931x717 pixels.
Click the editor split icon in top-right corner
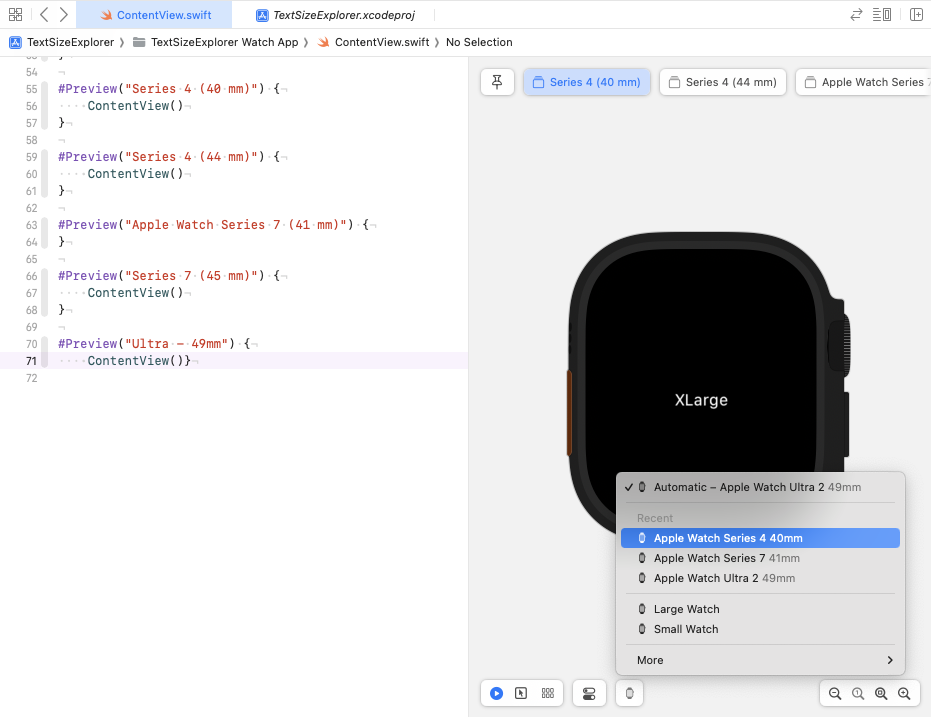pyautogui.click(x=916, y=14)
